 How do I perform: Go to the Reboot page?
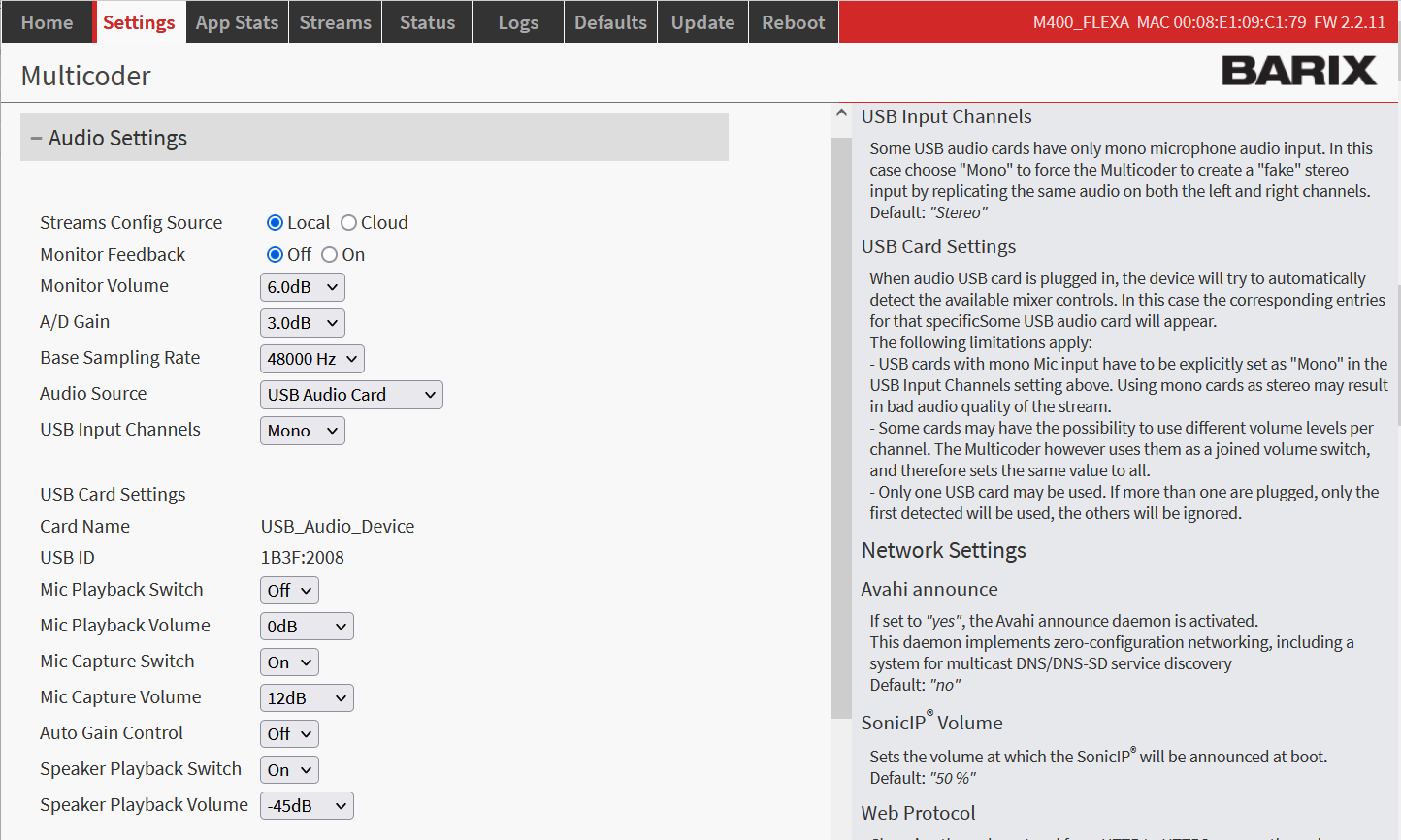pyautogui.click(x=793, y=22)
